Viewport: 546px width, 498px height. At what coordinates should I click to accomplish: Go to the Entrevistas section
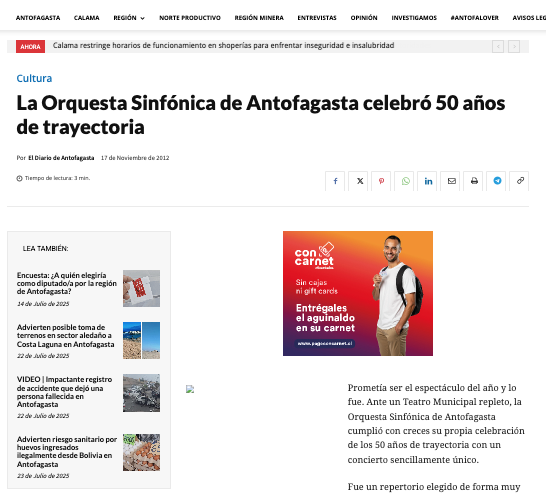click(x=317, y=18)
